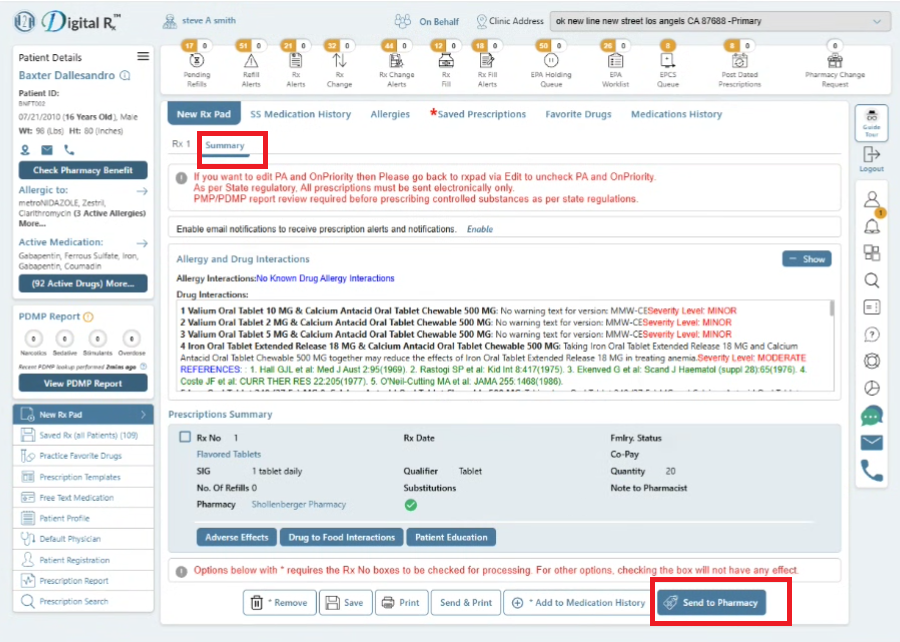
Task: Switch to SS Medication History tab
Action: point(300,114)
